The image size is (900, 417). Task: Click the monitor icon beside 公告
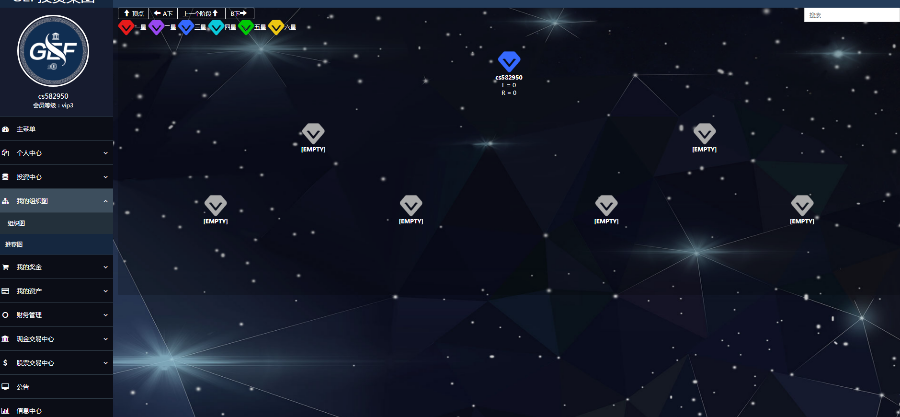pos(5,387)
